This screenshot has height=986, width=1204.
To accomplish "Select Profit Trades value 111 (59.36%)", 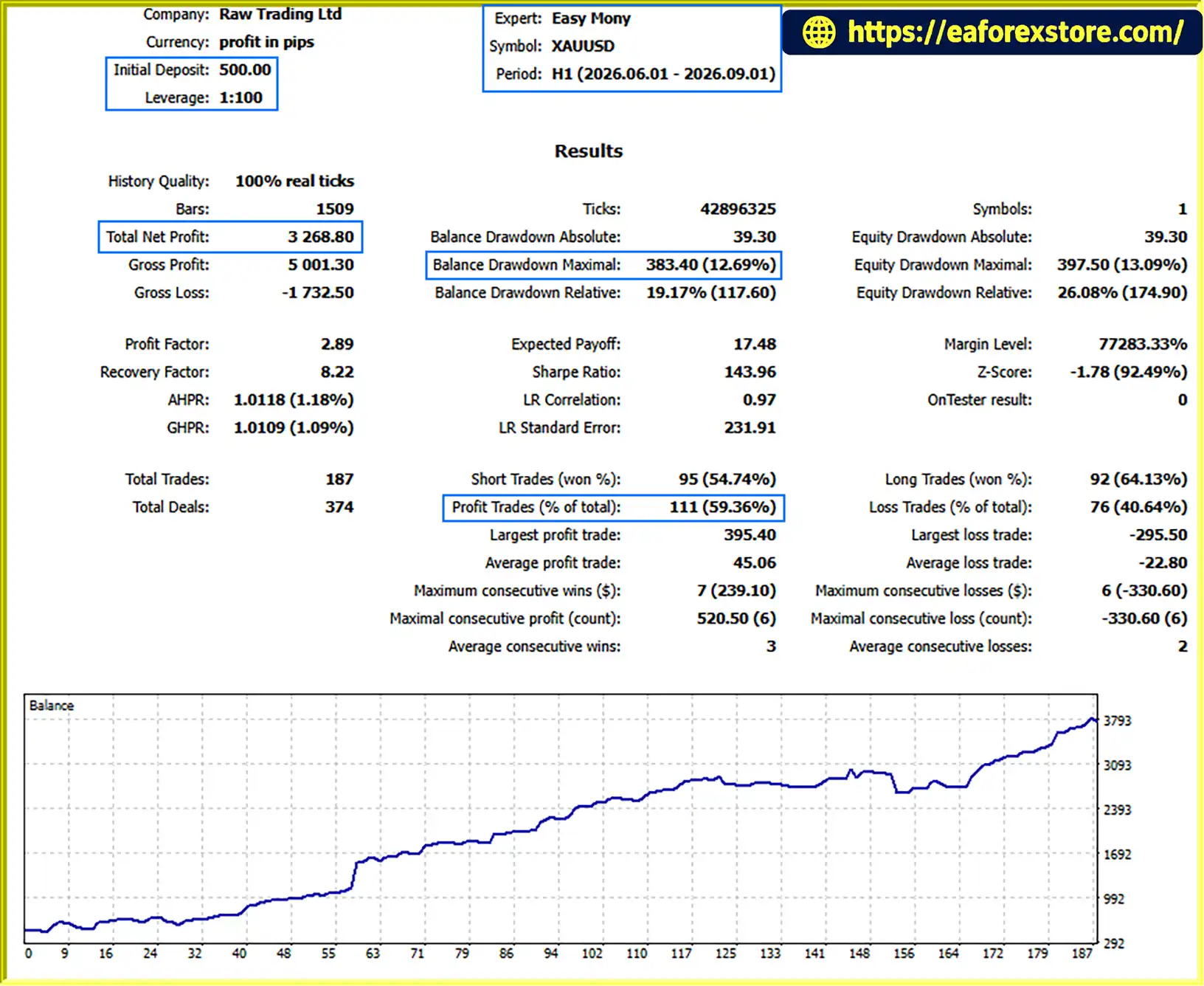I will pos(723,508).
